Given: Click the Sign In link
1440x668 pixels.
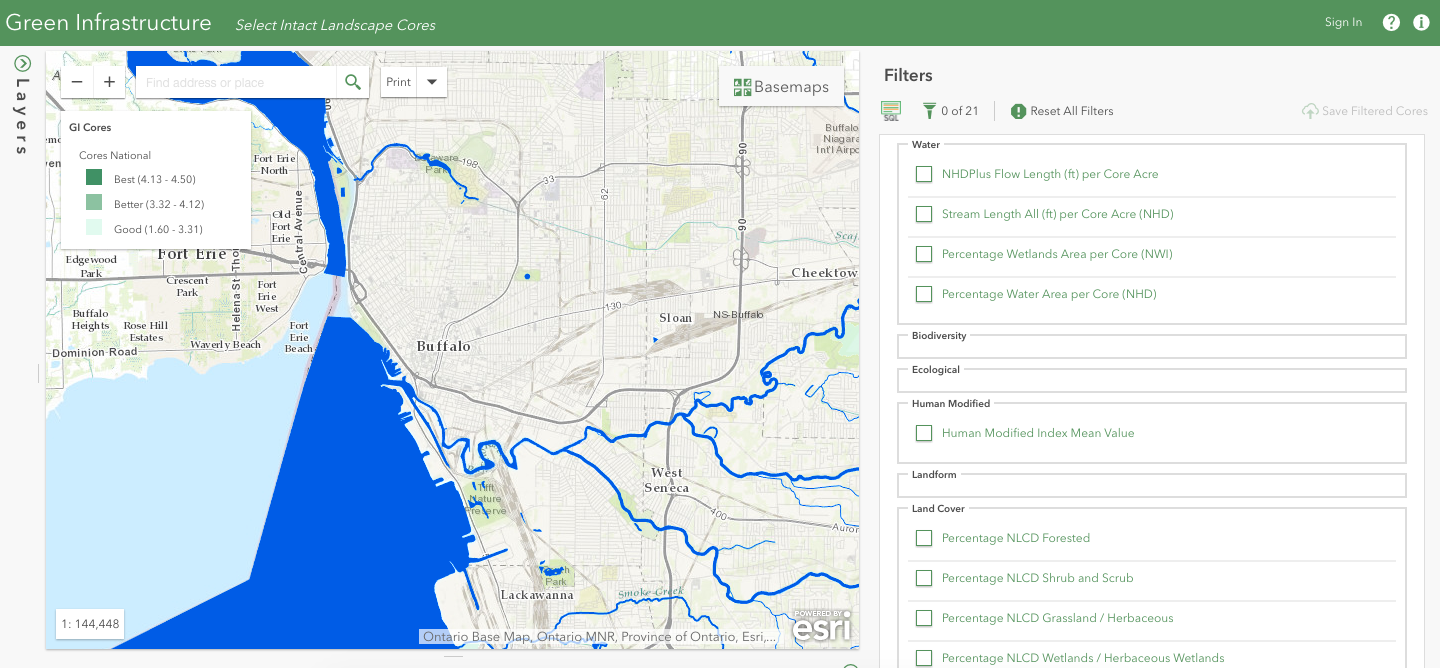Looking at the screenshot, I should pos(1343,22).
